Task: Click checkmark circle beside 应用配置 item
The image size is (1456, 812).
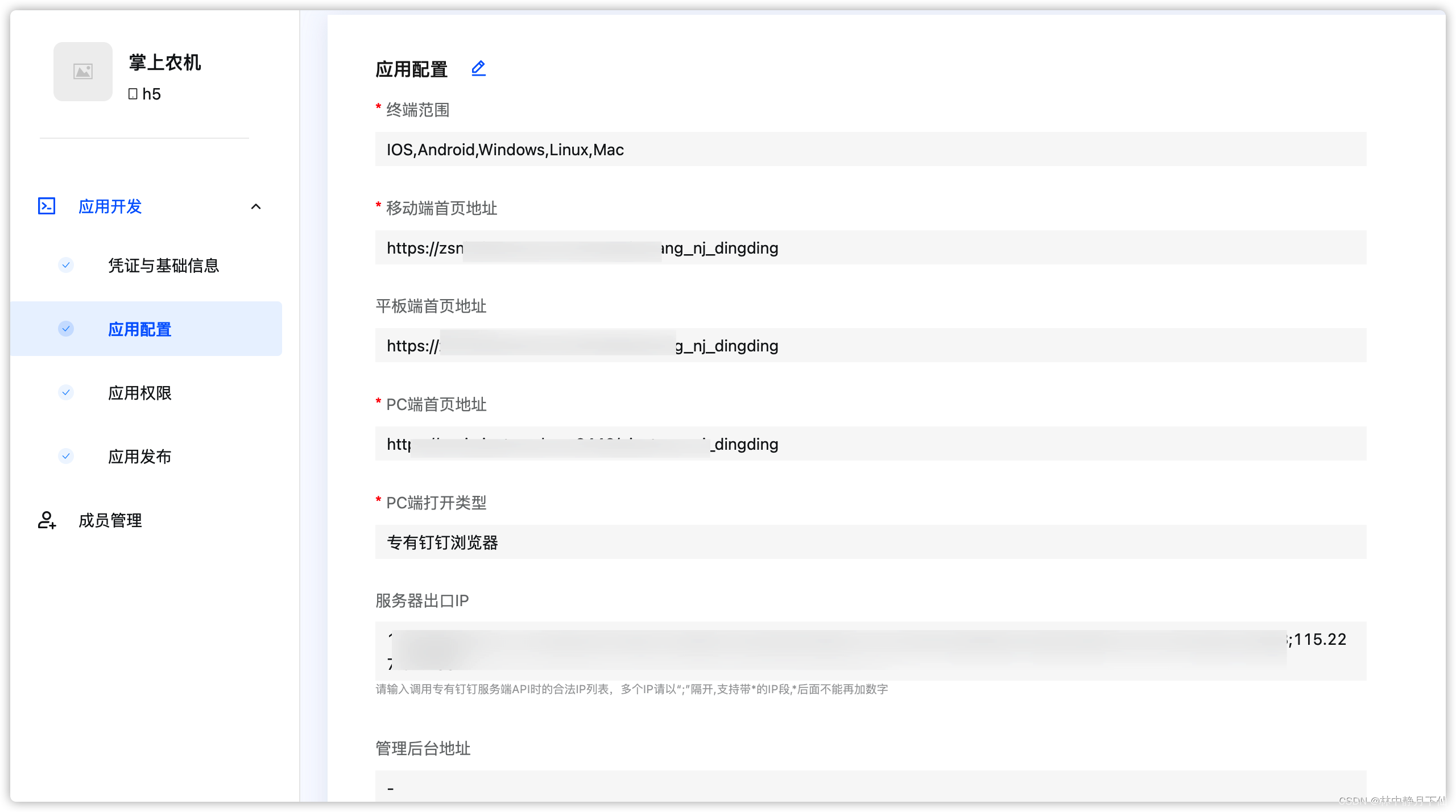Action: click(x=66, y=329)
